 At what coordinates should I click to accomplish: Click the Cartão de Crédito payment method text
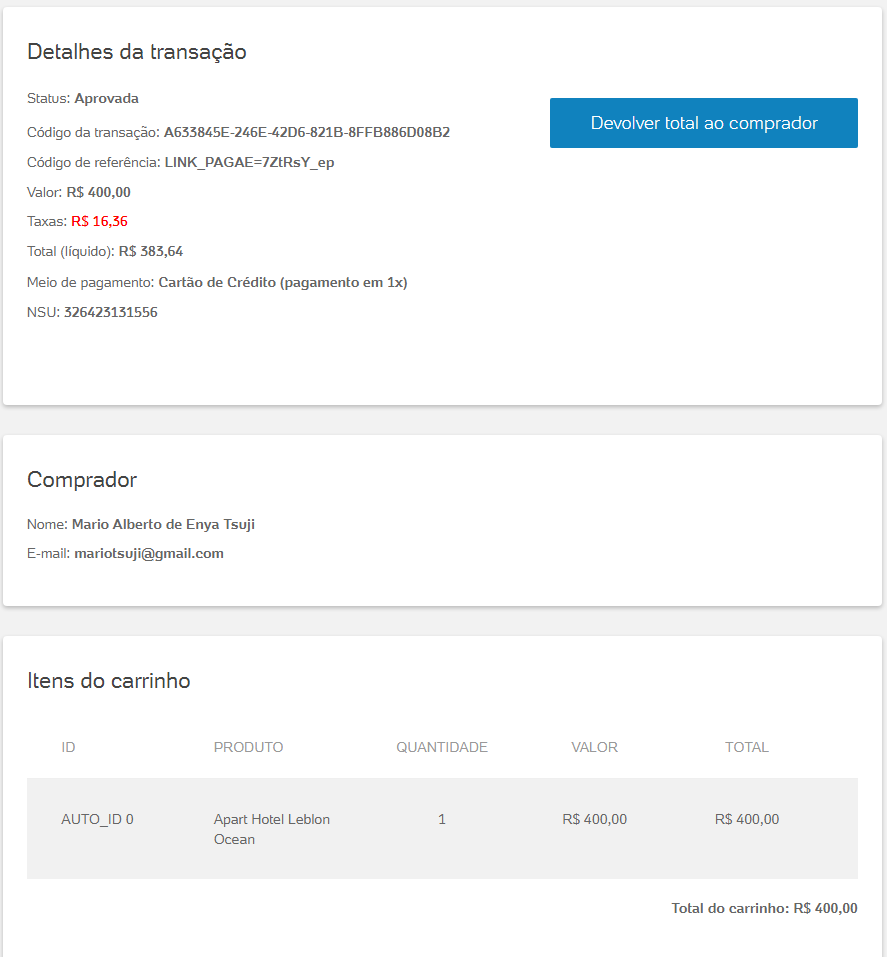[x=283, y=282]
